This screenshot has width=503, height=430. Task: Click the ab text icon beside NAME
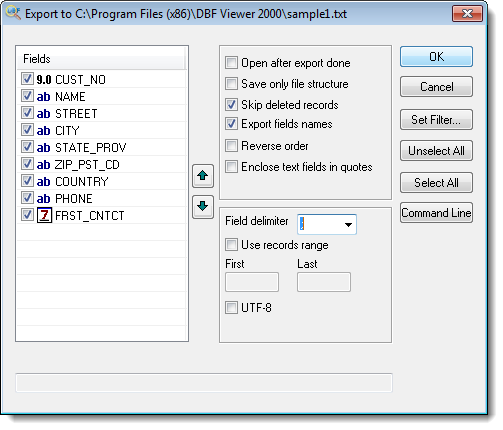(43, 97)
